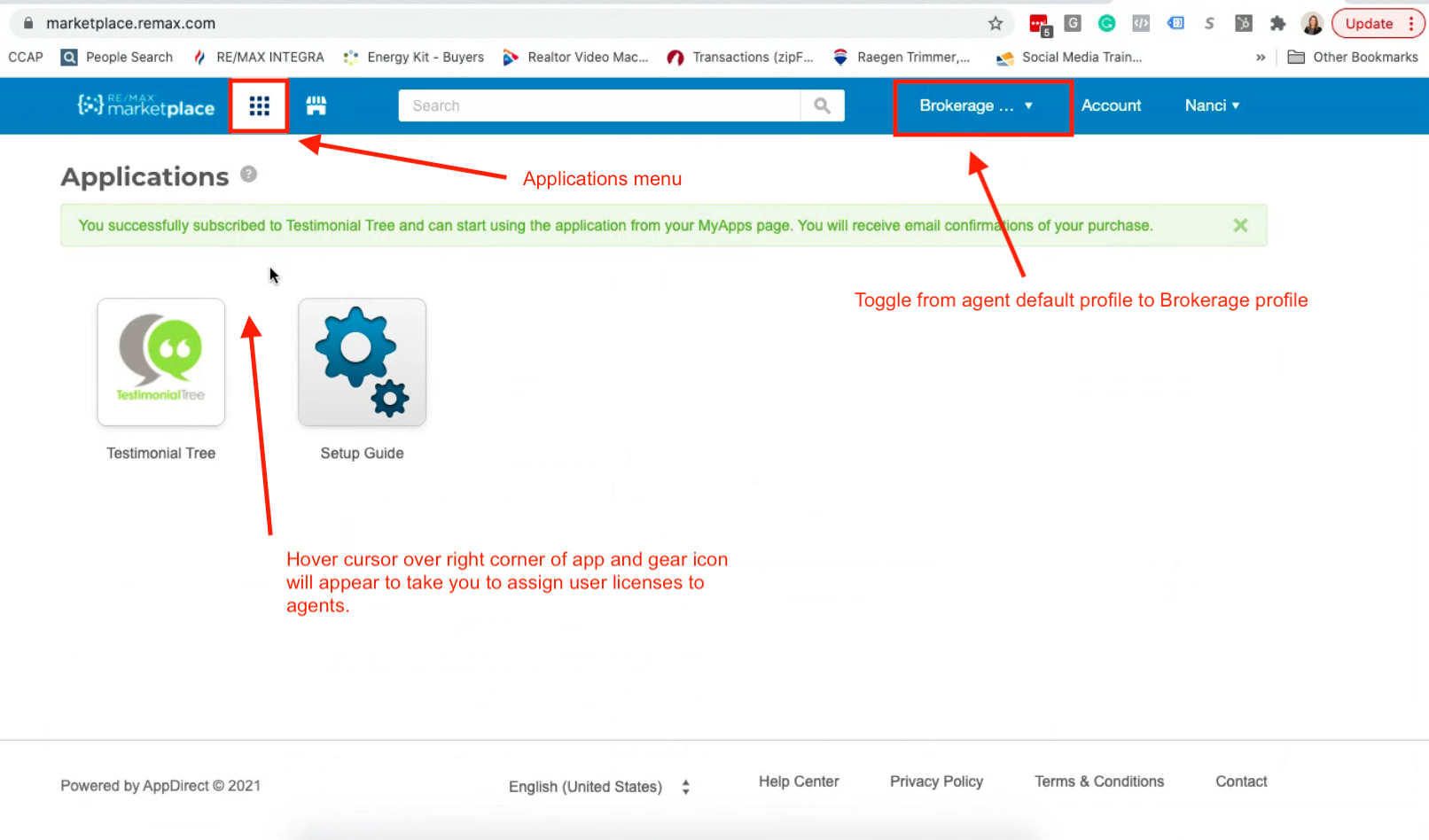The image size is (1429, 840).
Task: Click the site lock icon
Action: 28,24
